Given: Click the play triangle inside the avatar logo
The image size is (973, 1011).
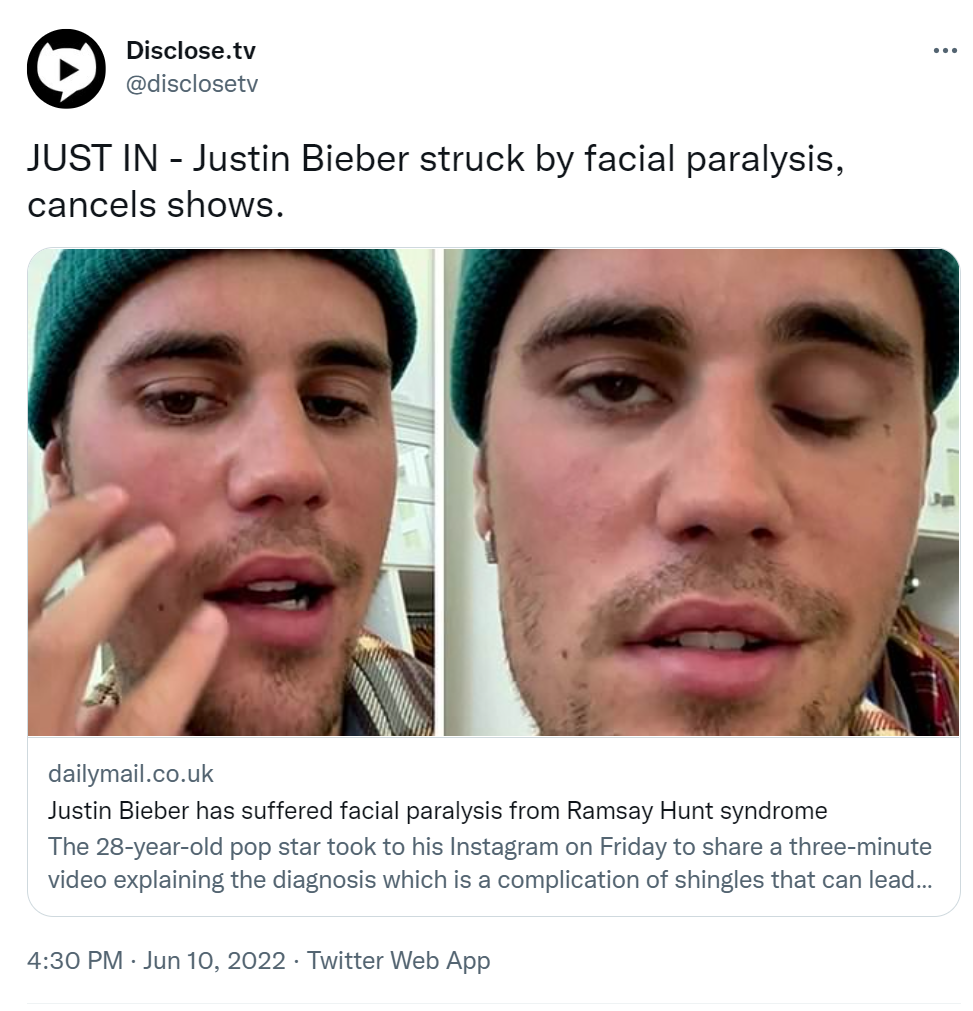Looking at the screenshot, I should pyautogui.click(x=68, y=70).
